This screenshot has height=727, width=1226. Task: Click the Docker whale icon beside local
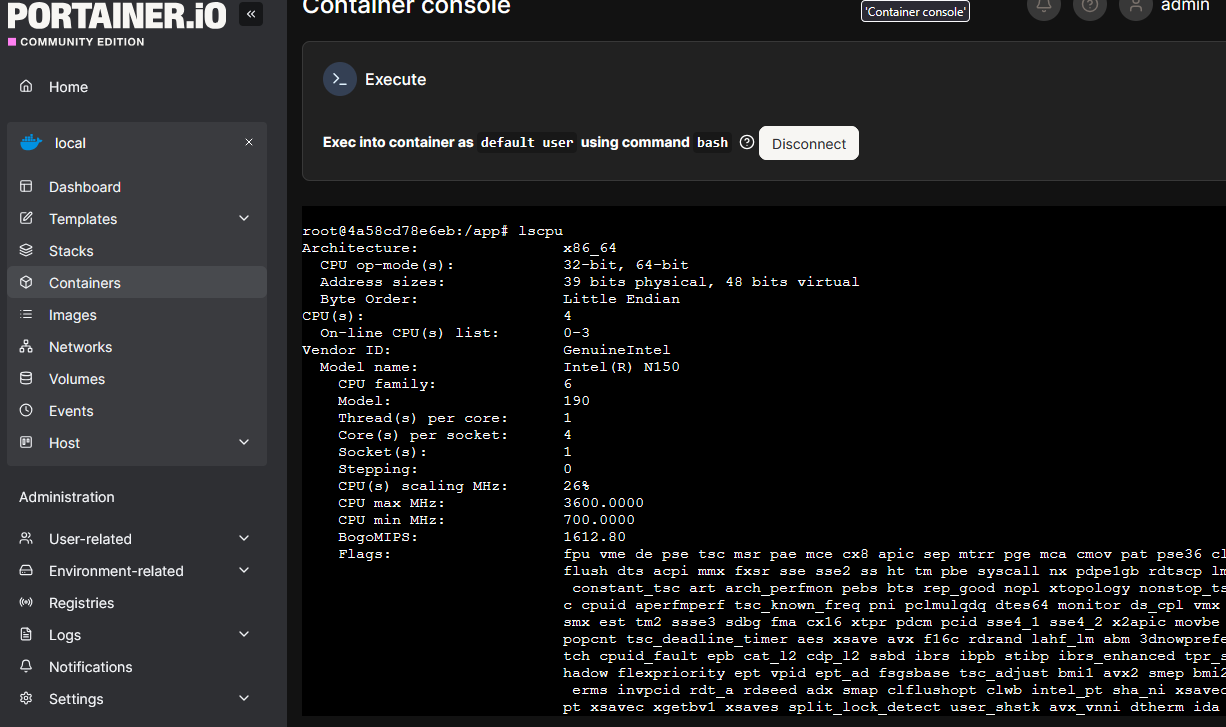coord(31,143)
